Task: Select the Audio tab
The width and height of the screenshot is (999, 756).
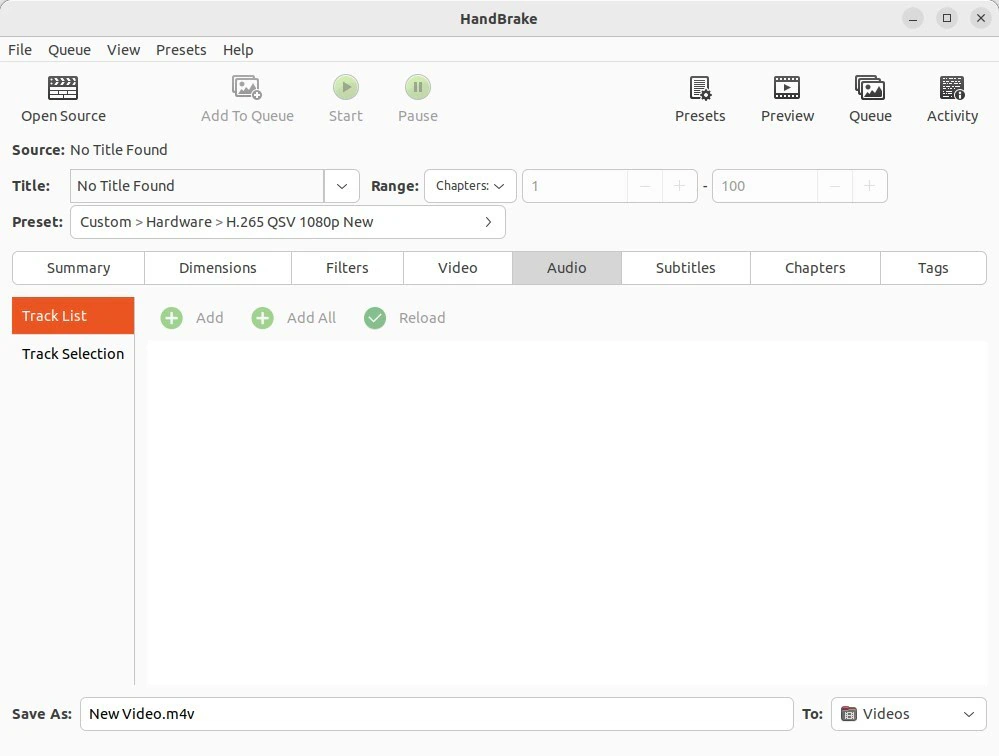Action: [566, 267]
